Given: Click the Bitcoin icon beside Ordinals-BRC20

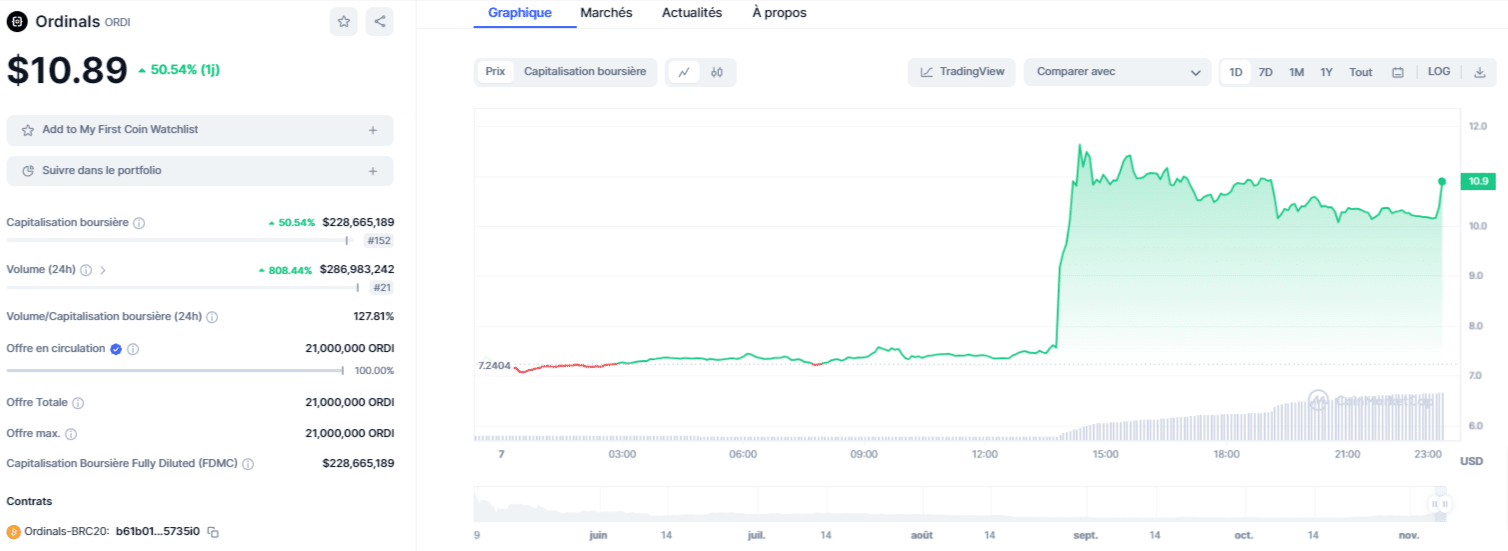Looking at the screenshot, I should tap(14, 532).
